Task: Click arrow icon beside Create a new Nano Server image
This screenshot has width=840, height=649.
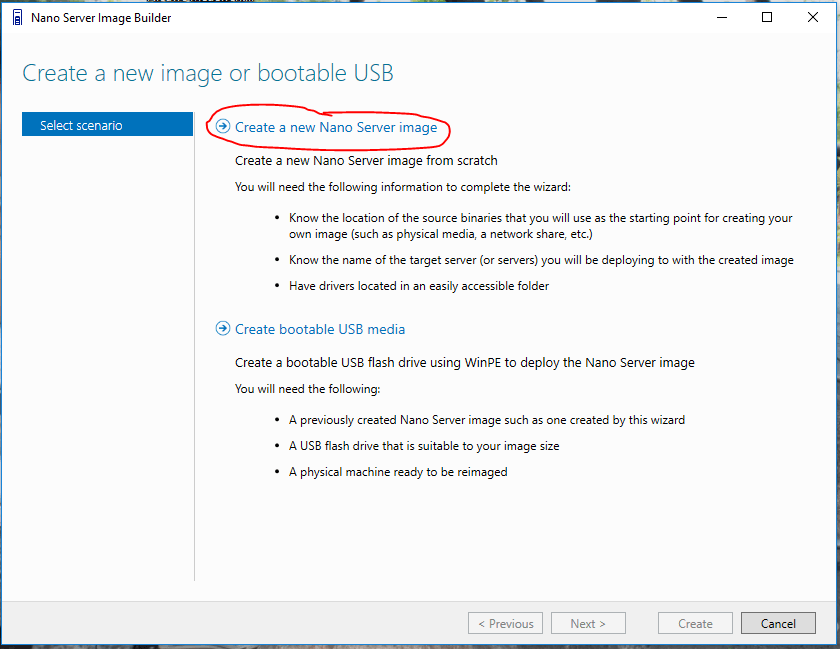Action: [x=223, y=126]
